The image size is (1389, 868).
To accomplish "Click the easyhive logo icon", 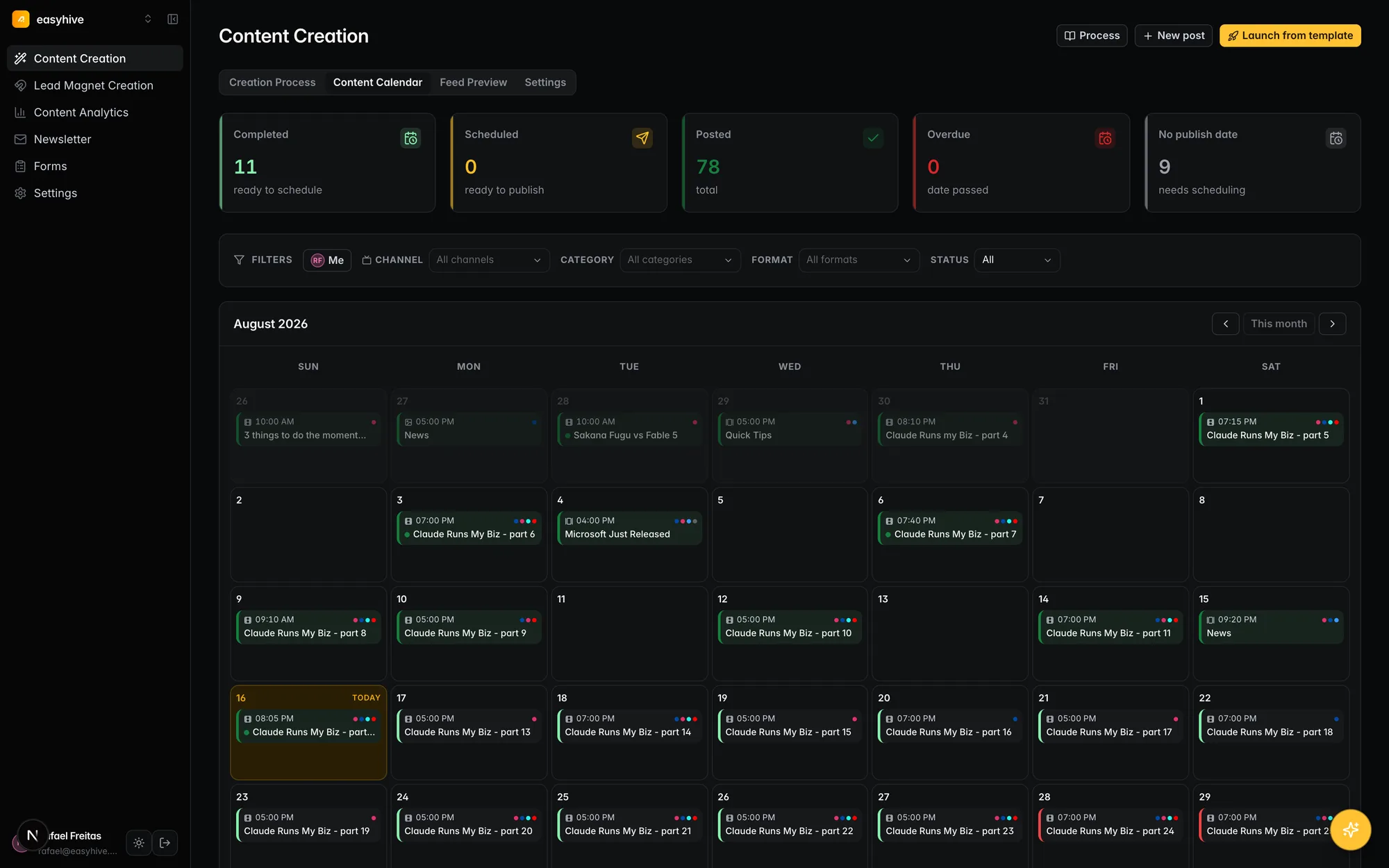I will (21, 19).
